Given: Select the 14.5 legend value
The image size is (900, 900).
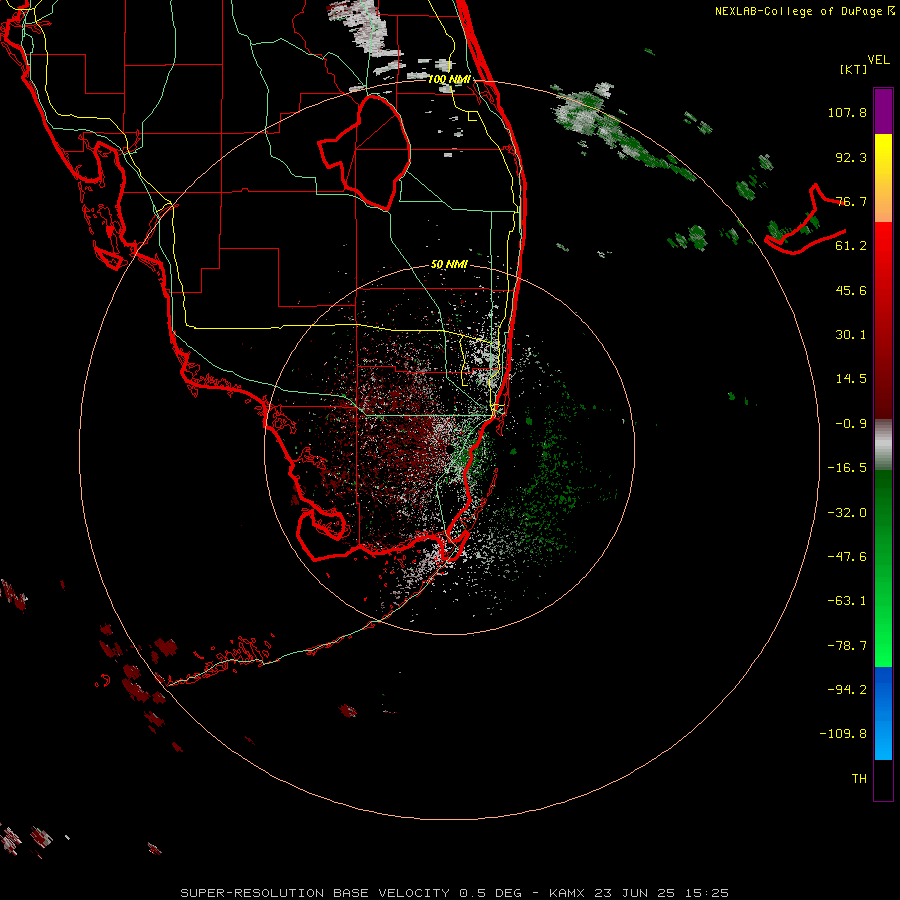Looking at the screenshot, I should click(x=851, y=379).
